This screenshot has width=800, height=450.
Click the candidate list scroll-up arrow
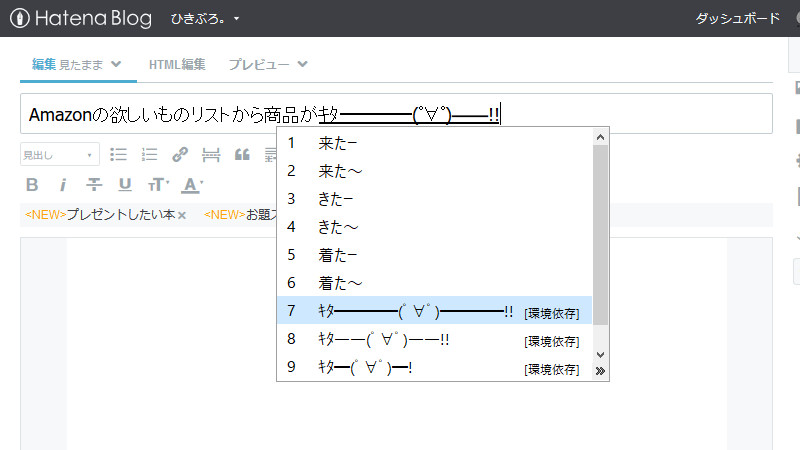pyautogui.click(x=600, y=137)
